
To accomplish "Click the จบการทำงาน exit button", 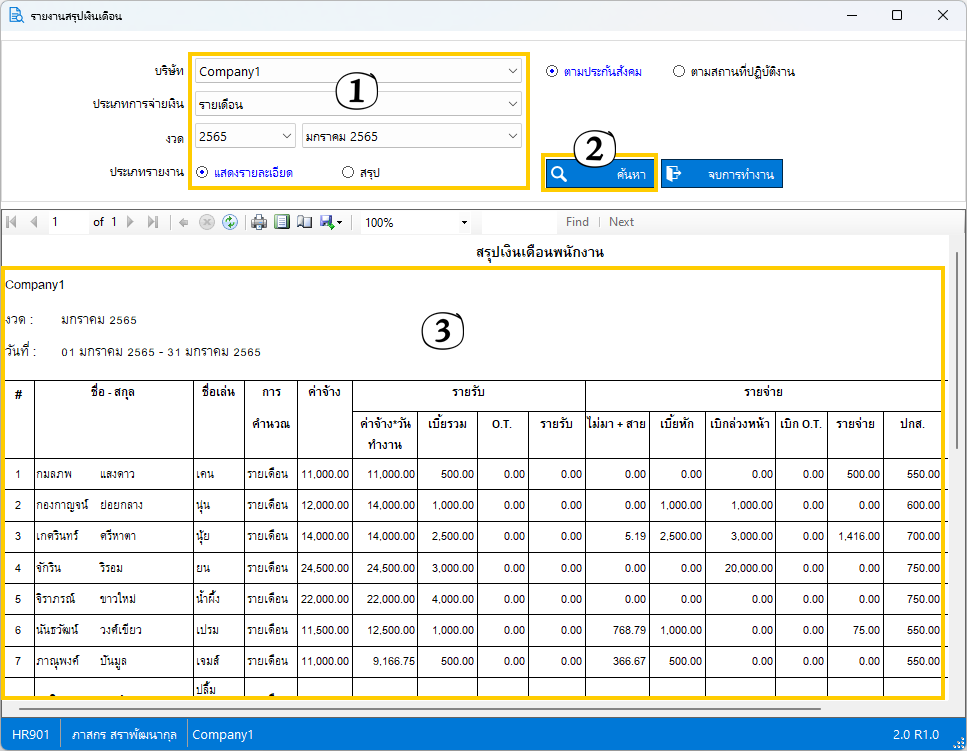I will point(721,173).
